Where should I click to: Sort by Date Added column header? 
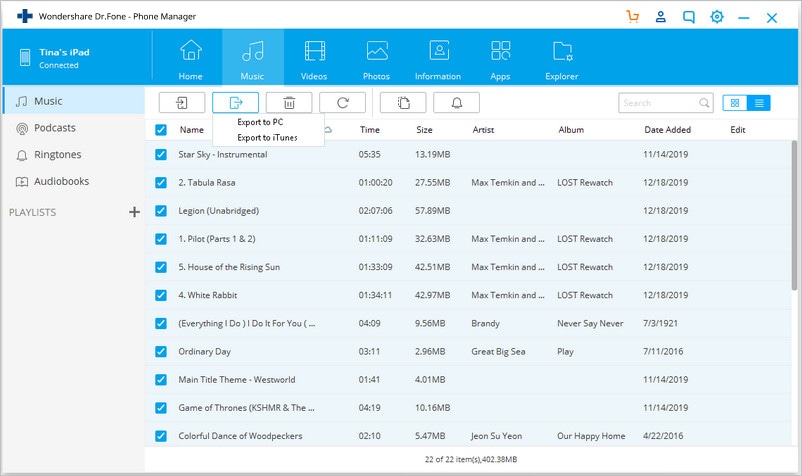667,130
